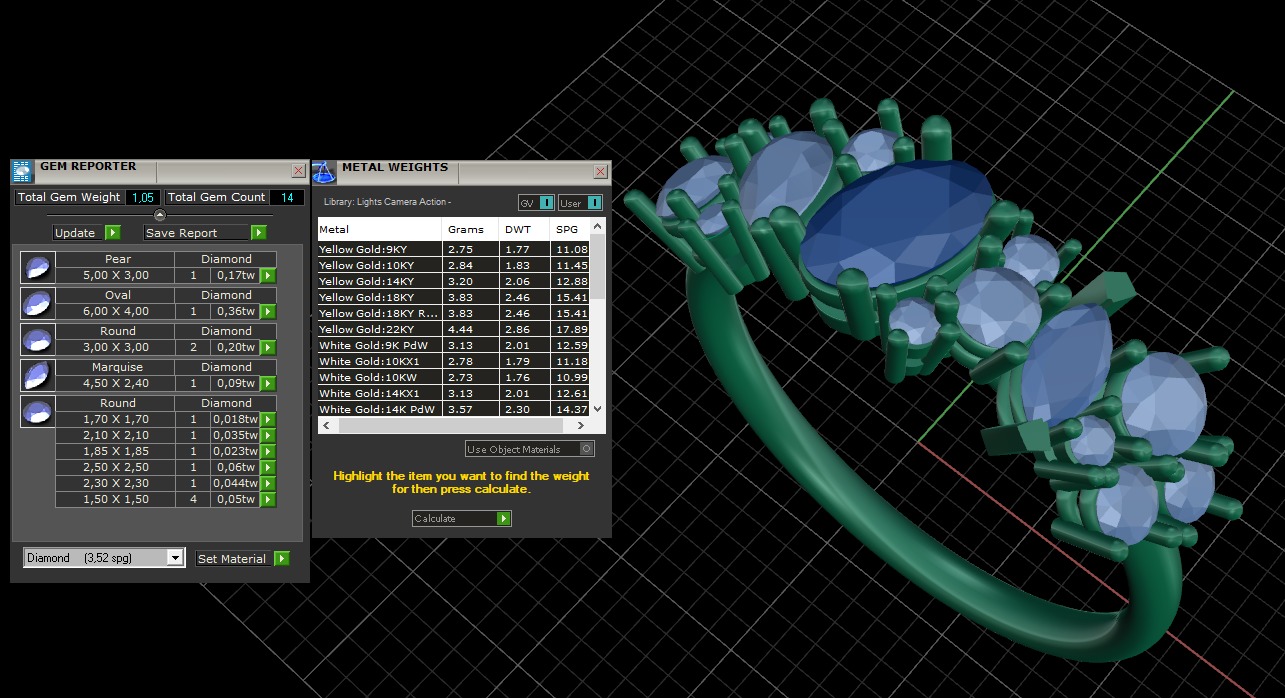The width and height of the screenshot is (1285, 698).
Task: Select the Total Gem Weight value field
Action: [x=143, y=197]
